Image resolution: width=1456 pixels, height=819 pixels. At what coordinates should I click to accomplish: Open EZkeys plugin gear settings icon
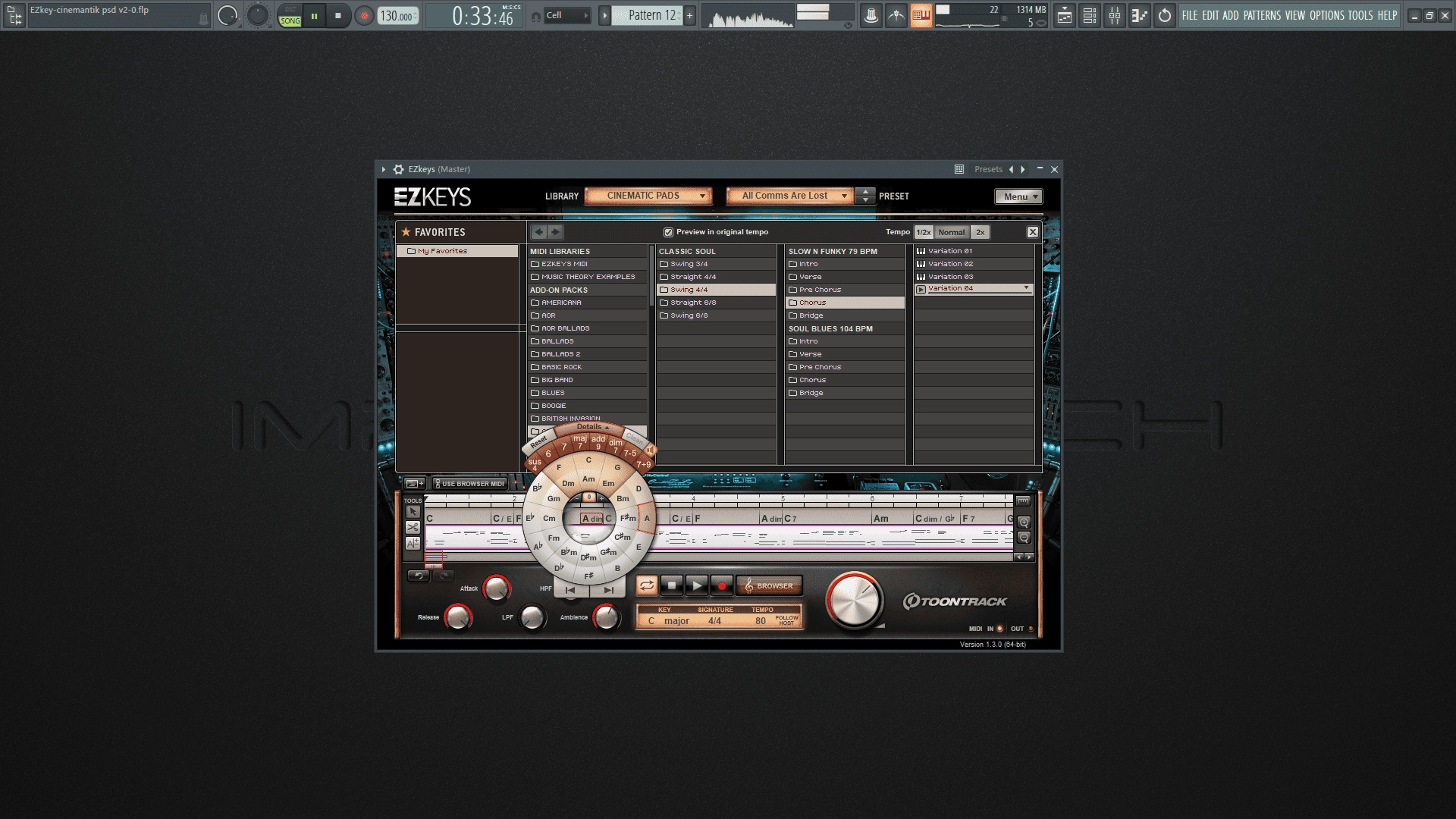[x=399, y=169]
